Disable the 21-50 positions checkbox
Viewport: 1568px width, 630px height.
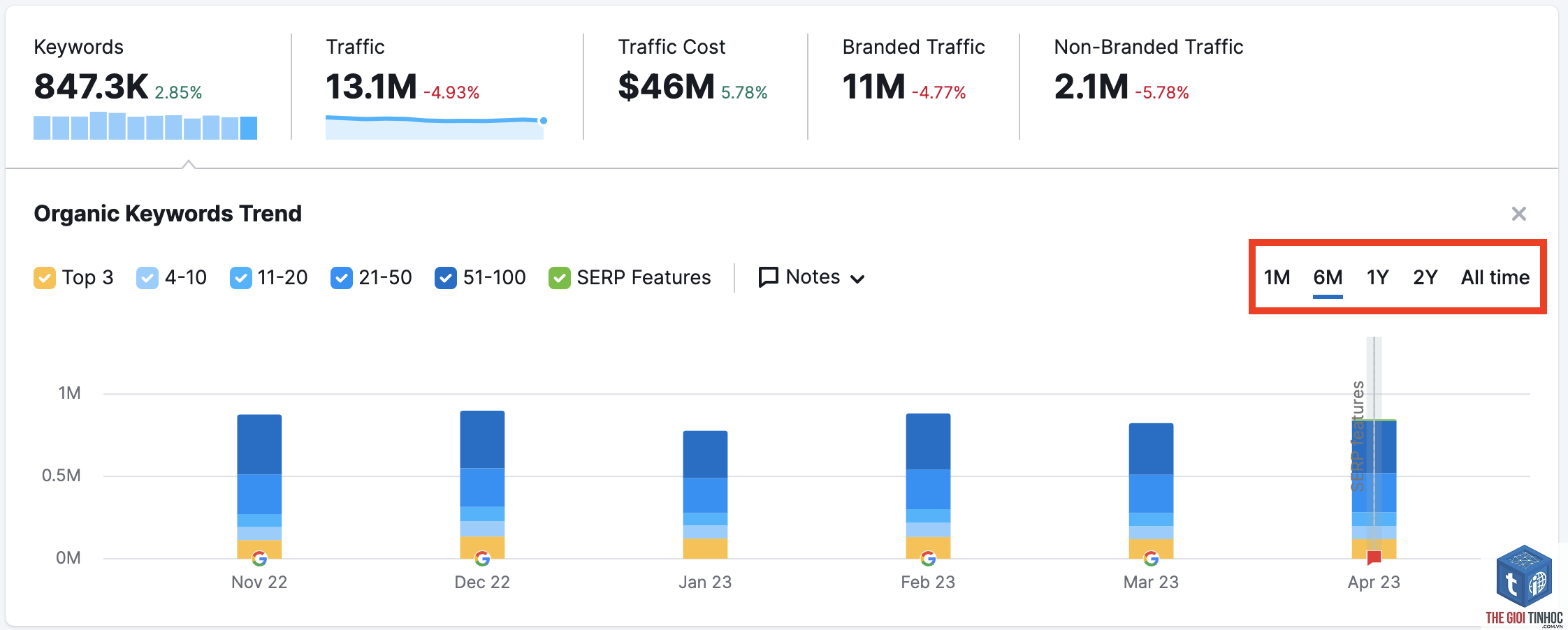(342, 278)
